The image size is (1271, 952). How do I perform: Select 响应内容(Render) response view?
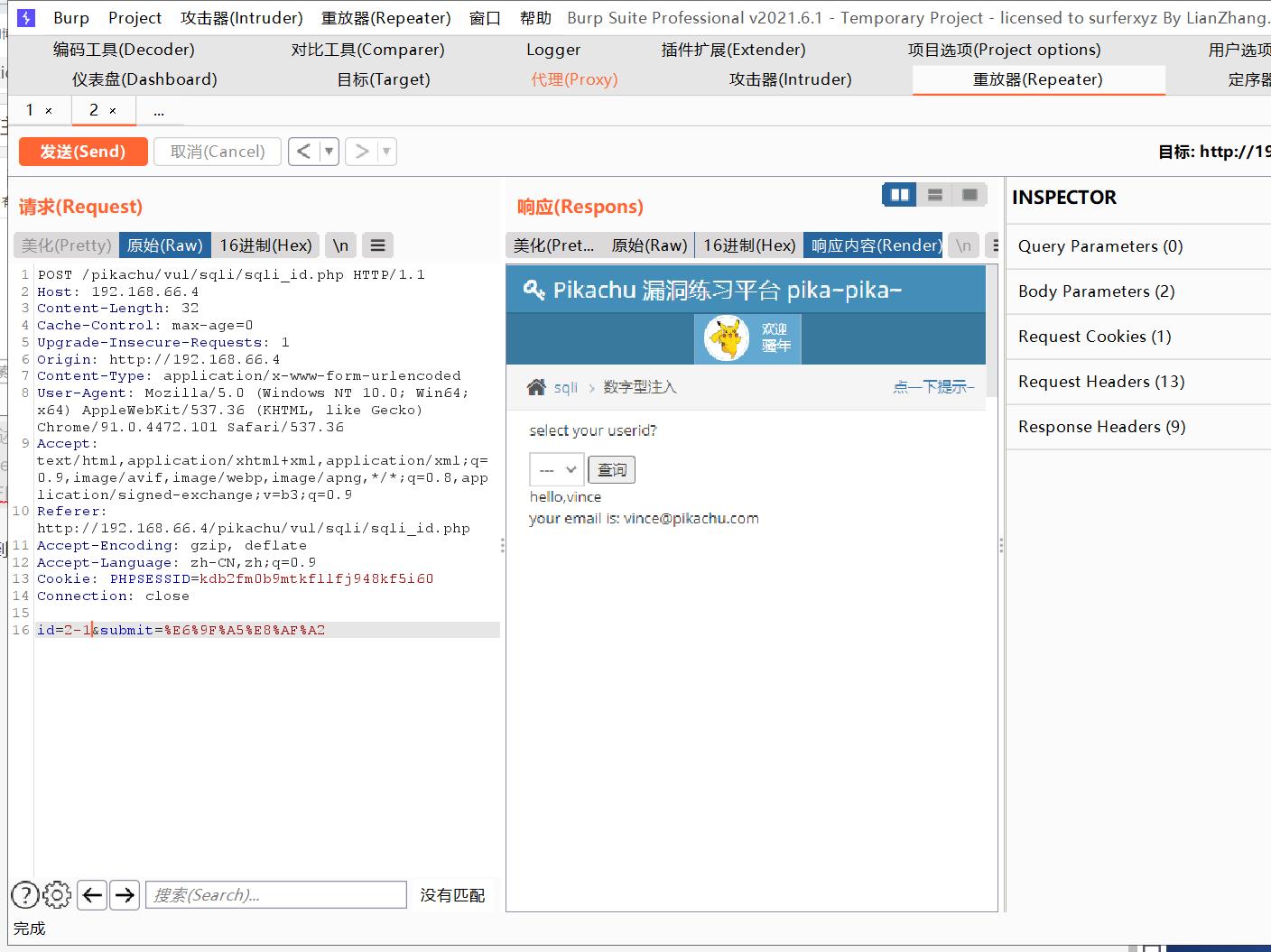pos(874,245)
